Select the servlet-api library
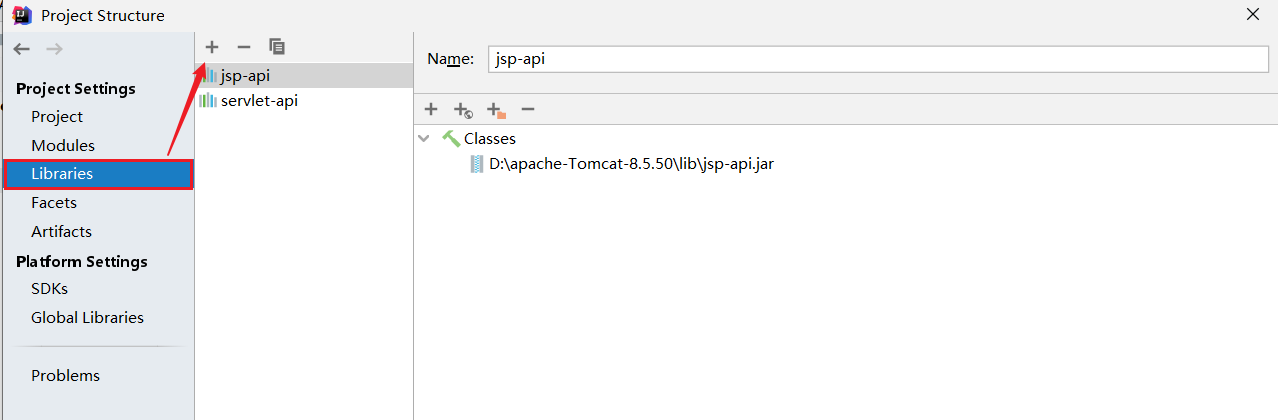 (304, 101)
